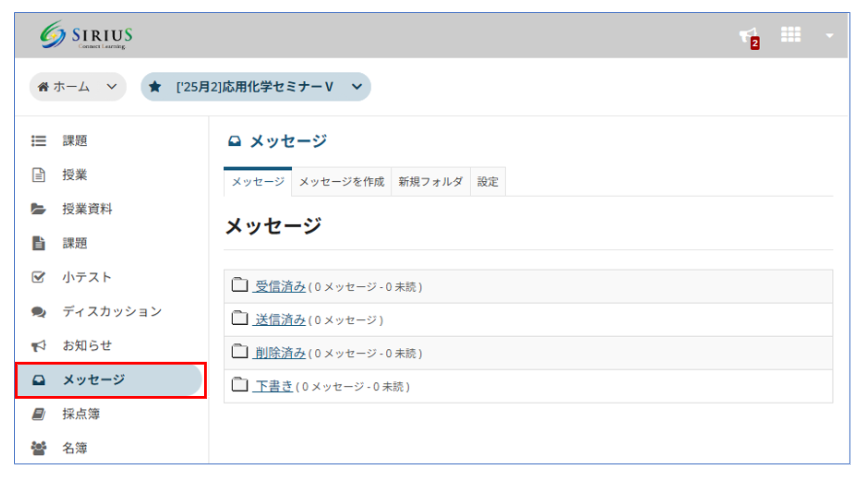The height and width of the screenshot is (478, 862).
Task: Open 小テスト from the sidebar
Action: pyautogui.click(x=87, y=277)
